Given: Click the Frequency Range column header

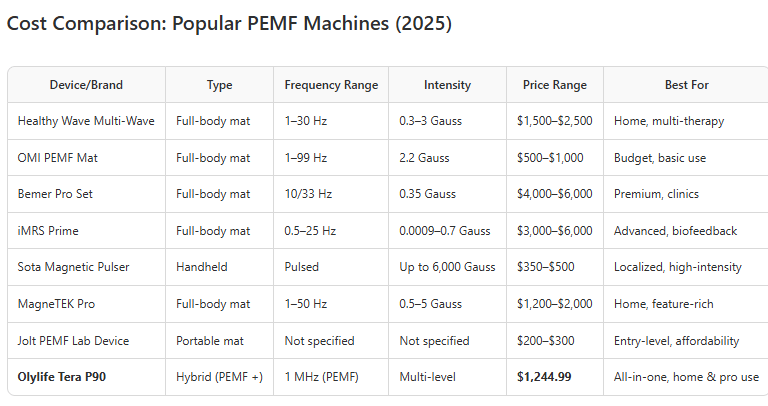Looking at the screenshot, I should tap(331, 85).
